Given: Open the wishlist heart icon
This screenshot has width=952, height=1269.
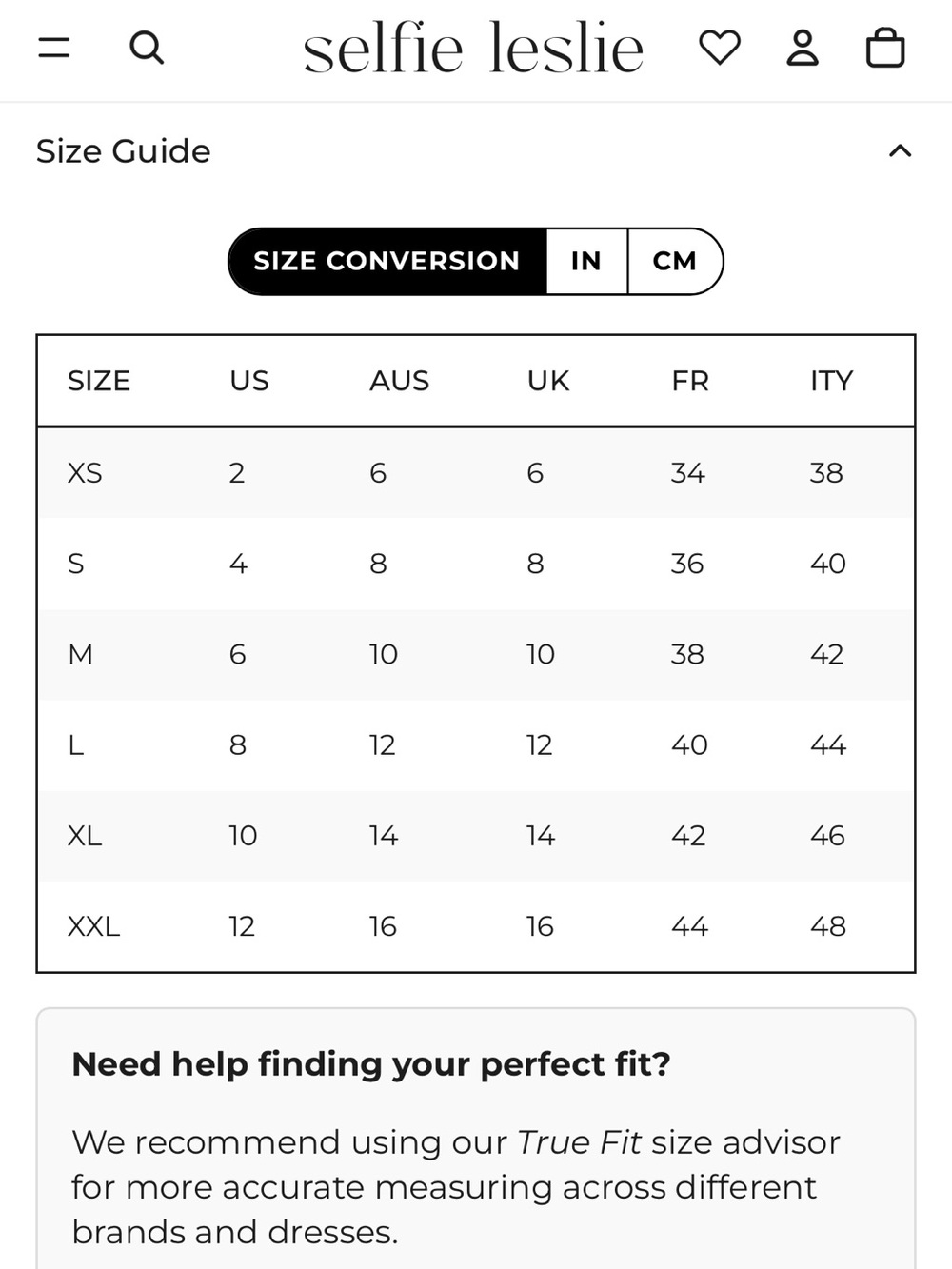Looking at the screenshot, I should 719,48.
